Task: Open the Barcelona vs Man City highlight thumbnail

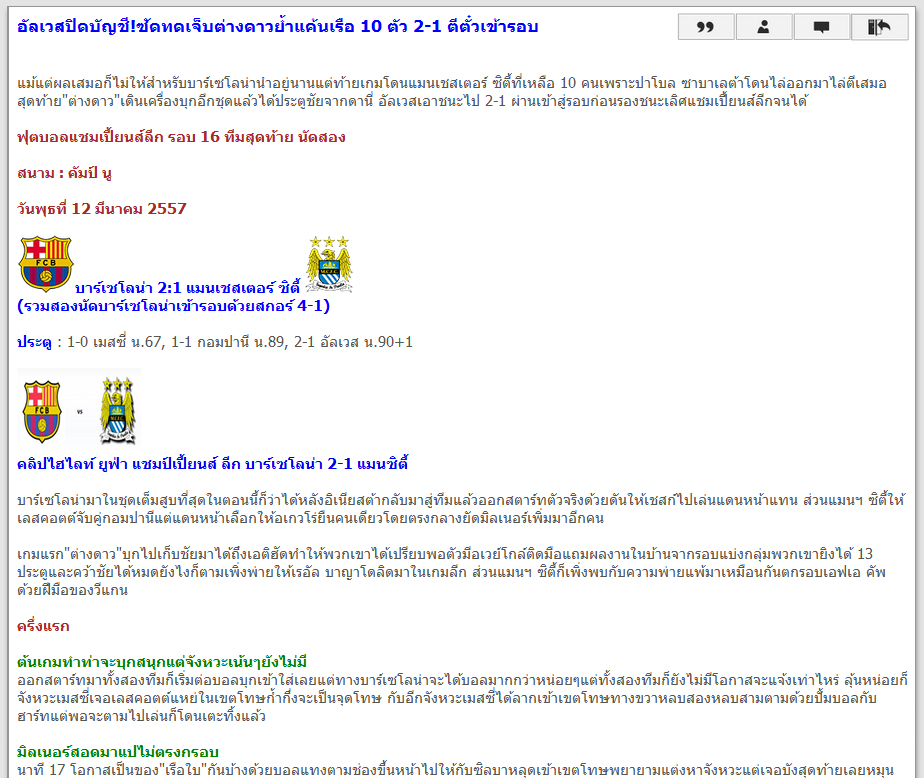Action: (x=79, y=408)
